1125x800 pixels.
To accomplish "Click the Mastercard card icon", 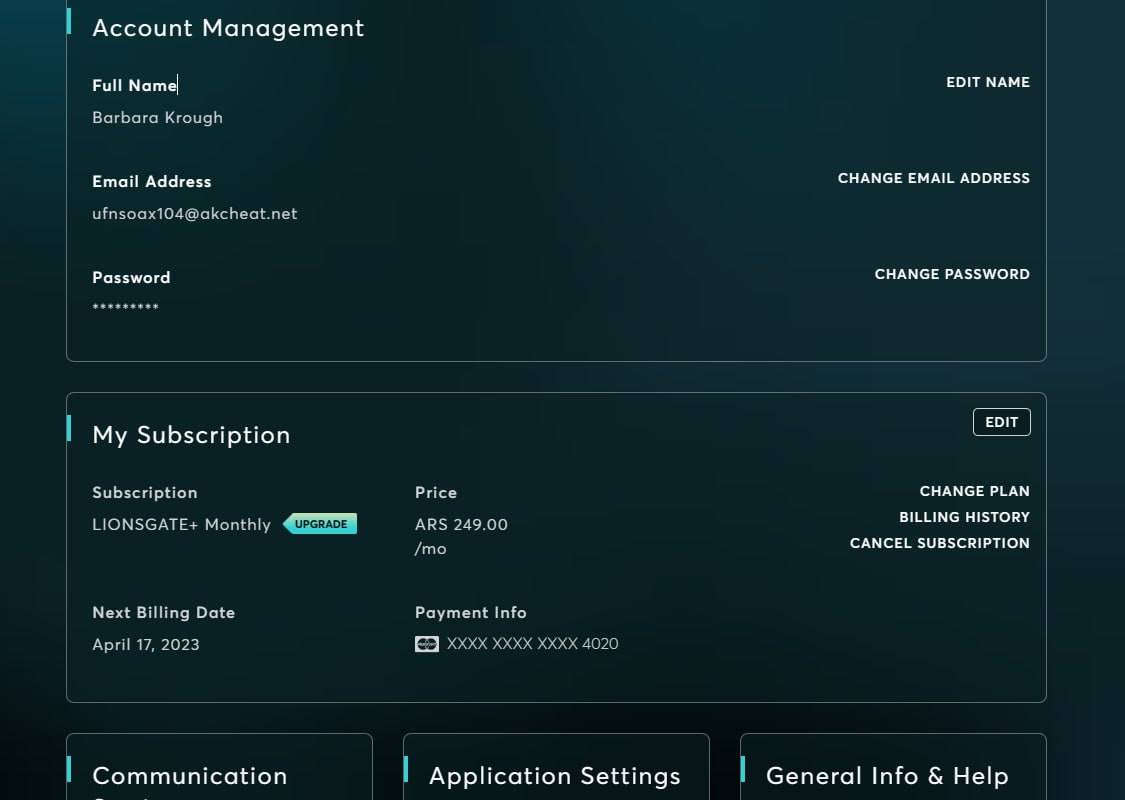I will pos(427,645).
